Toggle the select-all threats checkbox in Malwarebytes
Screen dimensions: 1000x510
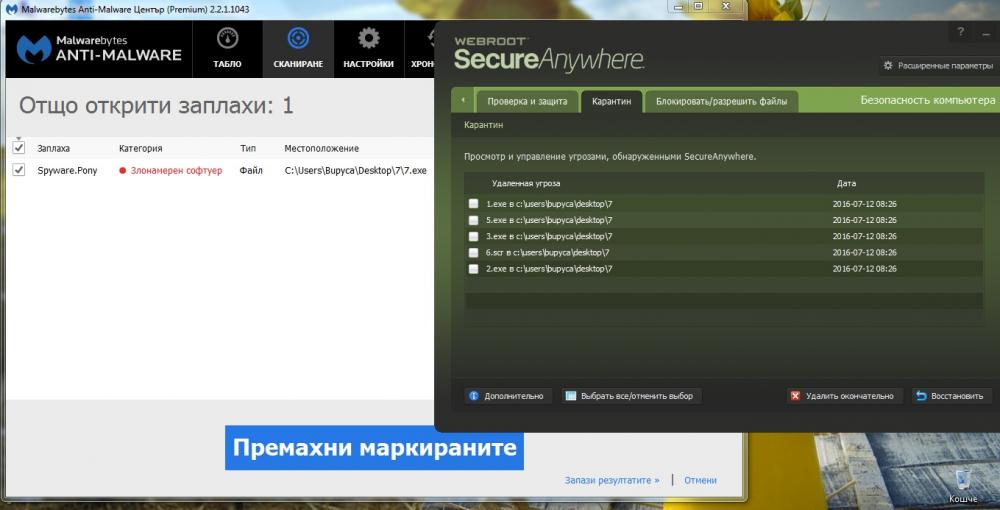point(19,148)
